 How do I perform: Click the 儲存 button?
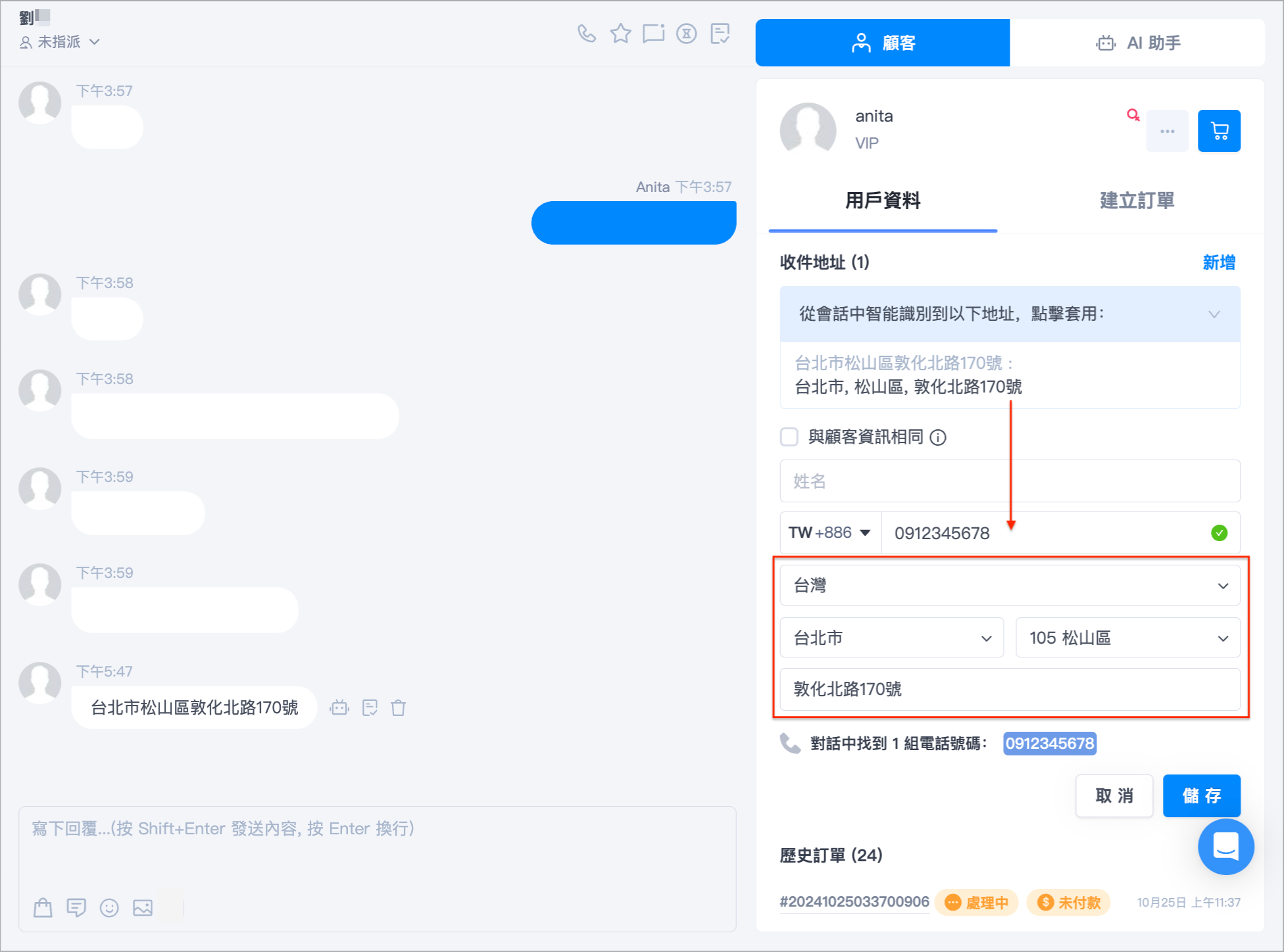pos(1201,796)
